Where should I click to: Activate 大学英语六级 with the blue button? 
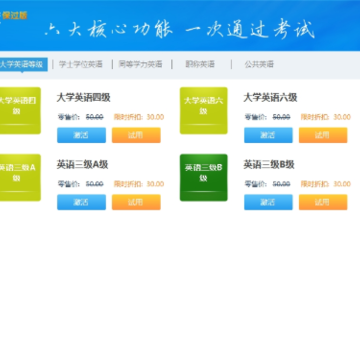tap(268, 135)
